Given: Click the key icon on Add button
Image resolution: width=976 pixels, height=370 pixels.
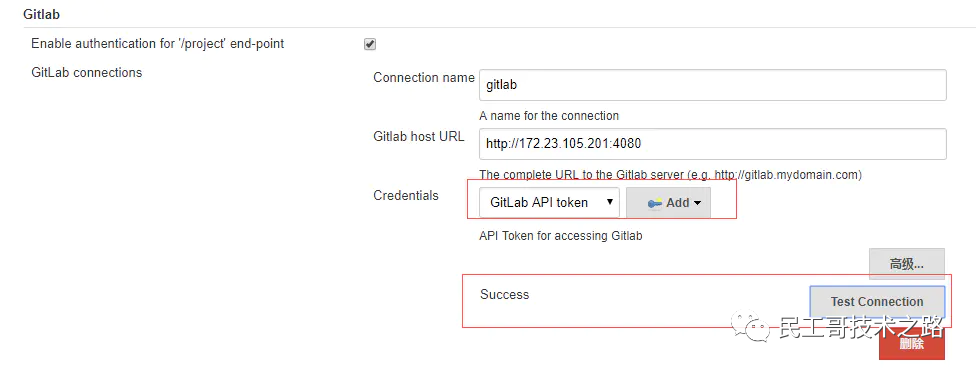Looking at the screenshot, I should tap(654, 203).
